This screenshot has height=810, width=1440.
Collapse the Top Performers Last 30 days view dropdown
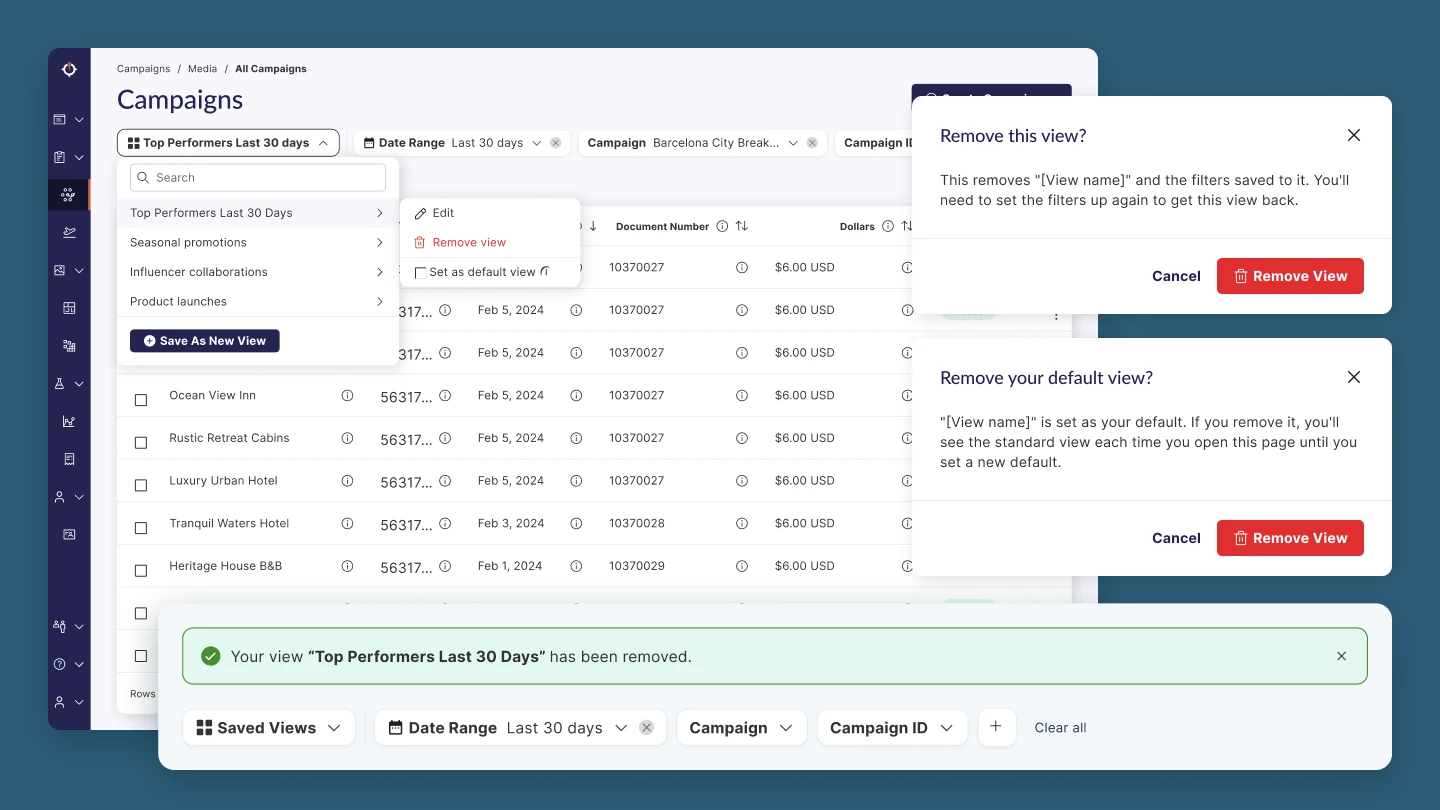[228, 143]
